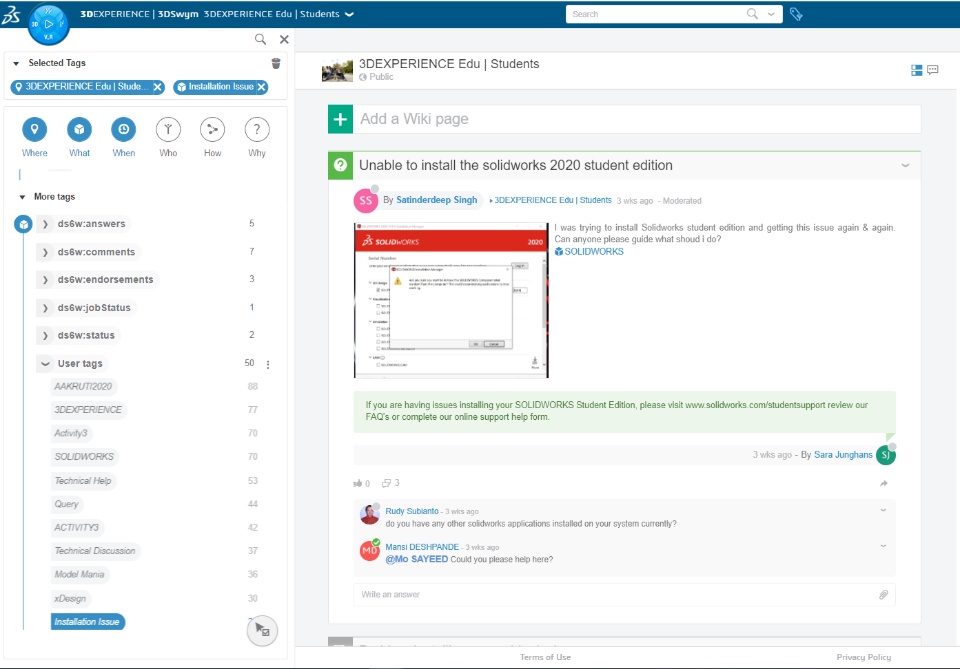Screen dimensions: 960x669
Task: Expand the ds6w:answers tag group
Action: 45,224
